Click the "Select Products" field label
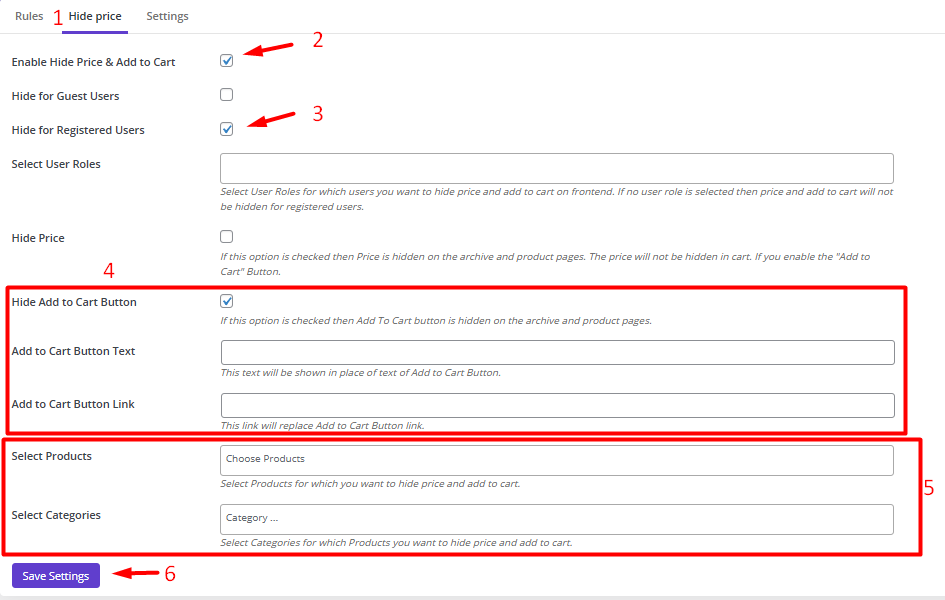Viewport: 945px width, 600px height. pyautogui.click(x=52, y=456)
